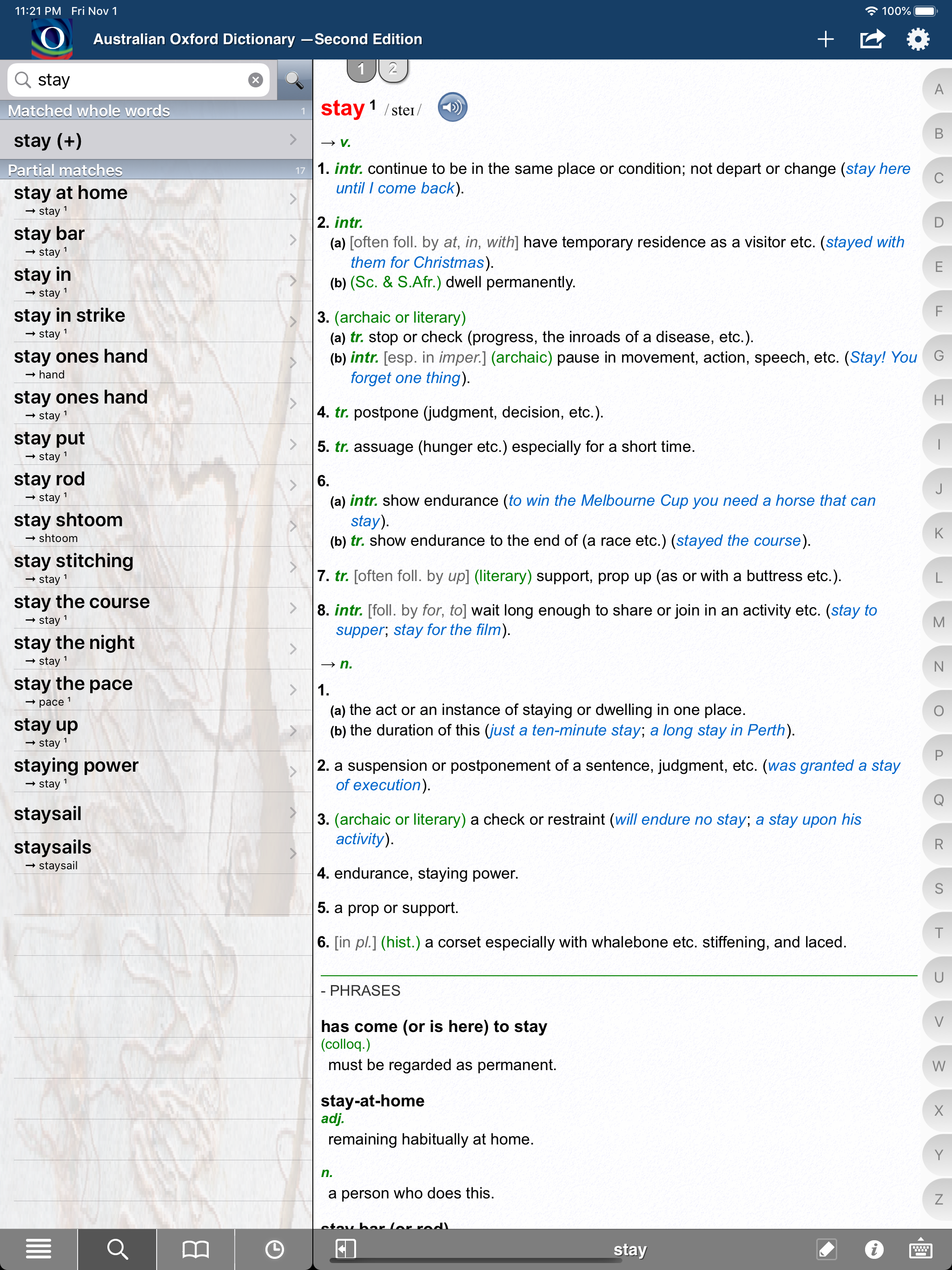Click the 11:21 PM clock
The image size is (952, 1270).
38,11
